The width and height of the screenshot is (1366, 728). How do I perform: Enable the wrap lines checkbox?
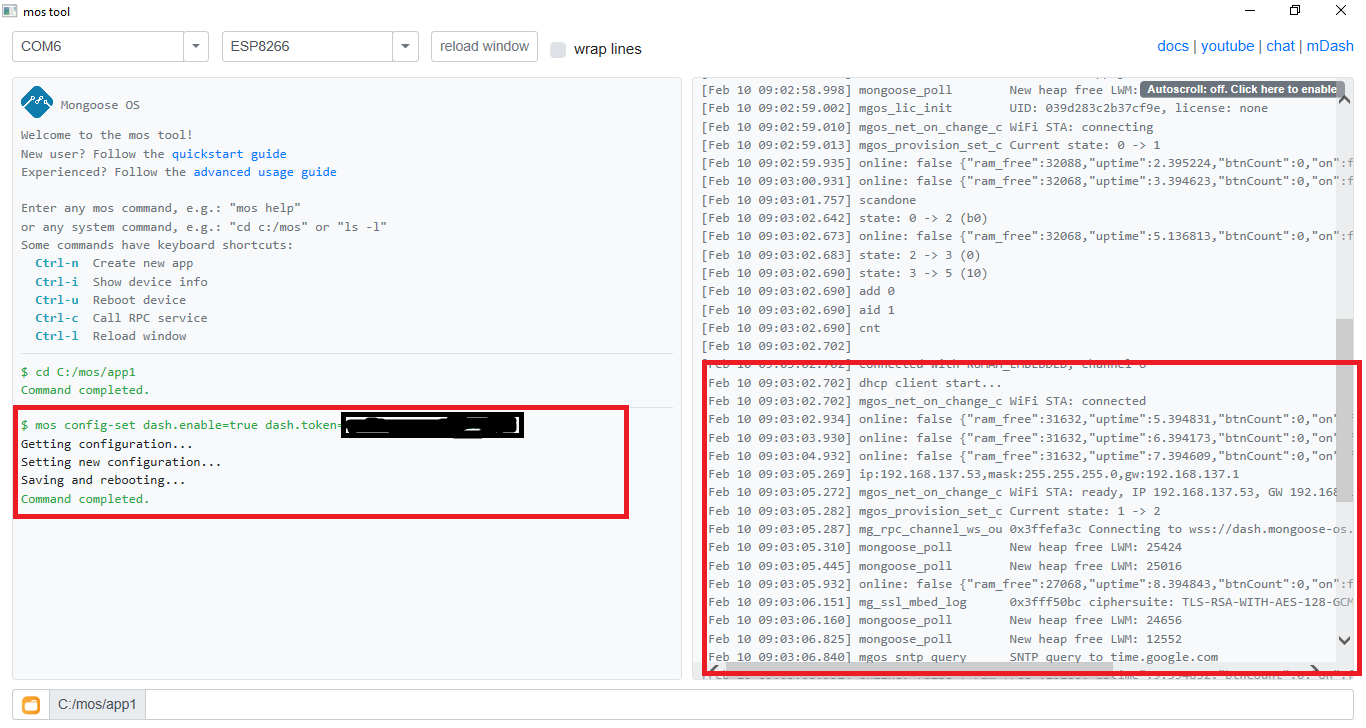558,49
